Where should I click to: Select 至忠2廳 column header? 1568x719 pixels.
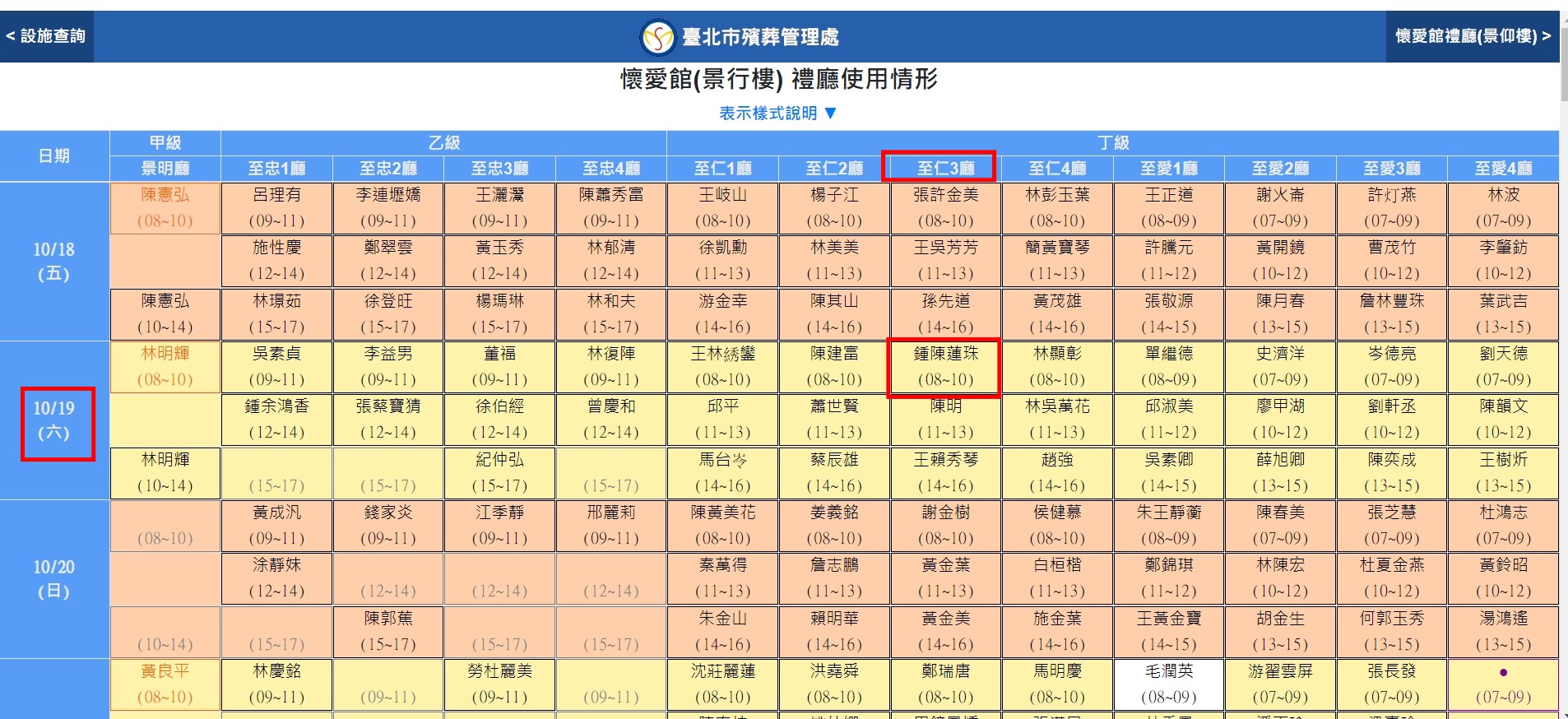(388, 169)
